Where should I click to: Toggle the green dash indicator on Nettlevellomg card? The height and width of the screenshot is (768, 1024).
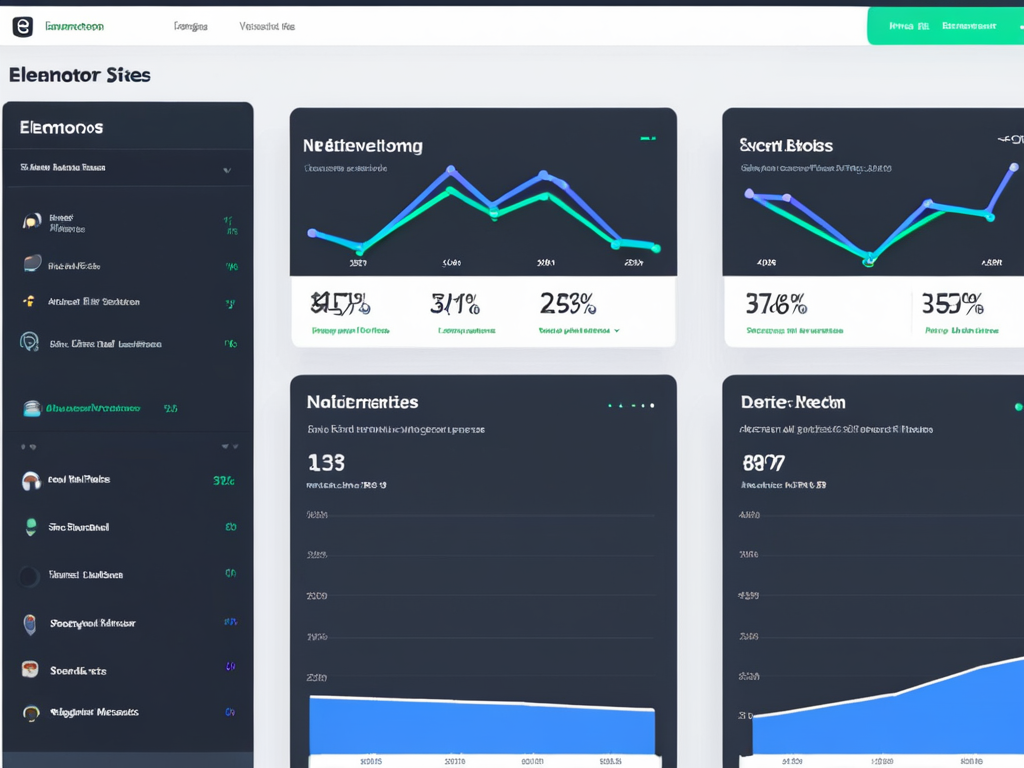click(648, 138)
